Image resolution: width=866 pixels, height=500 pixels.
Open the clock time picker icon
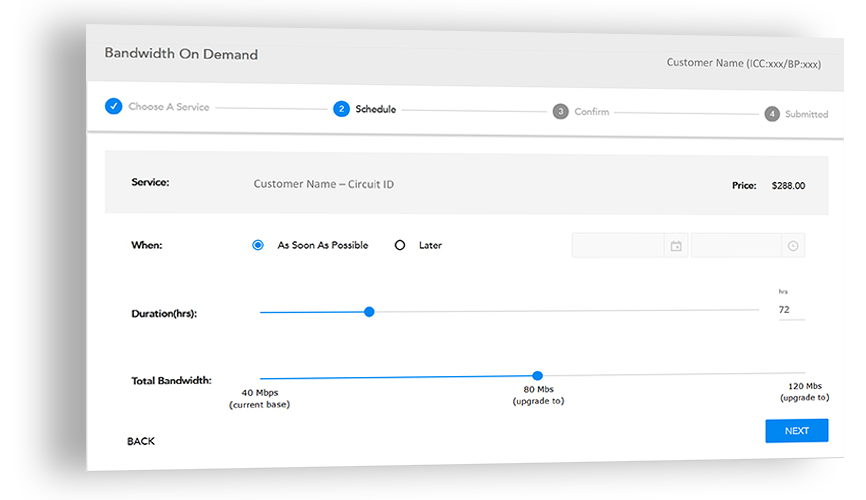793,246
